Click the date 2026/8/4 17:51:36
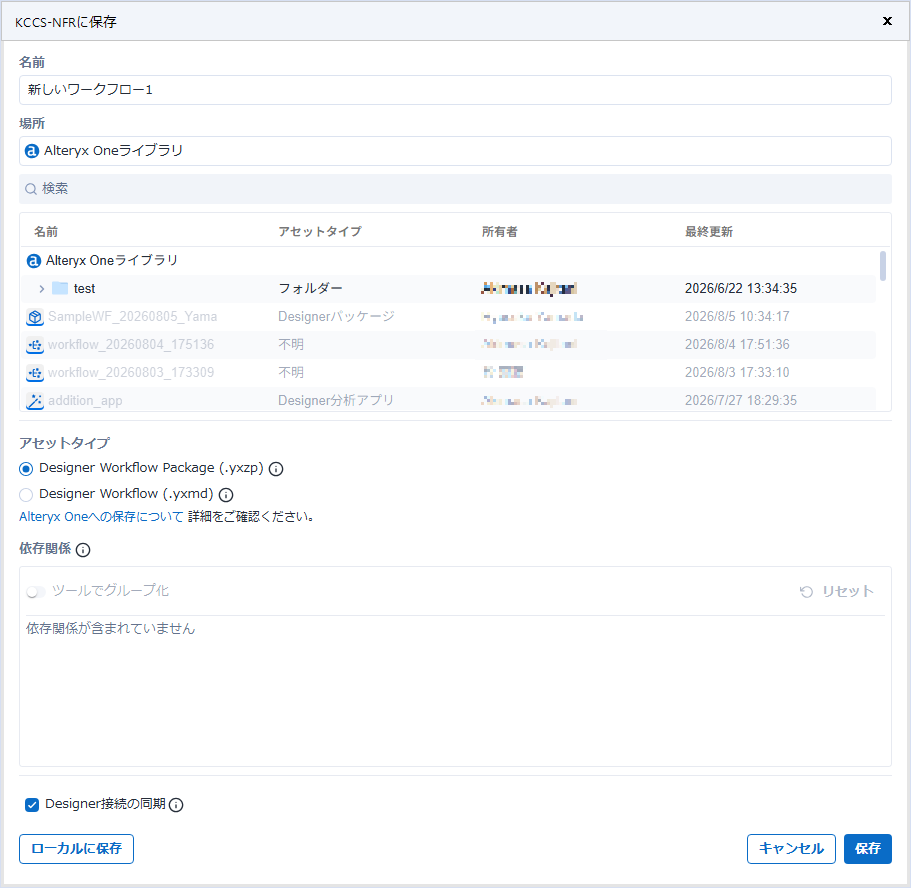The height and width of the screenshot is (888, 911). pos(737,345)
